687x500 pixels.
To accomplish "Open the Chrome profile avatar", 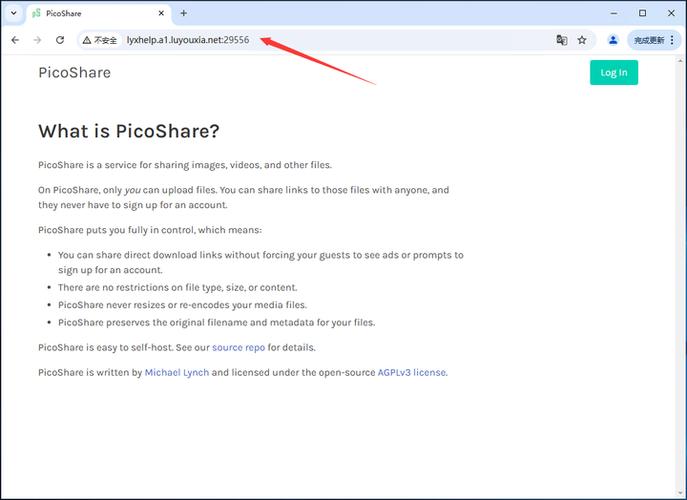I will [613, 40].
